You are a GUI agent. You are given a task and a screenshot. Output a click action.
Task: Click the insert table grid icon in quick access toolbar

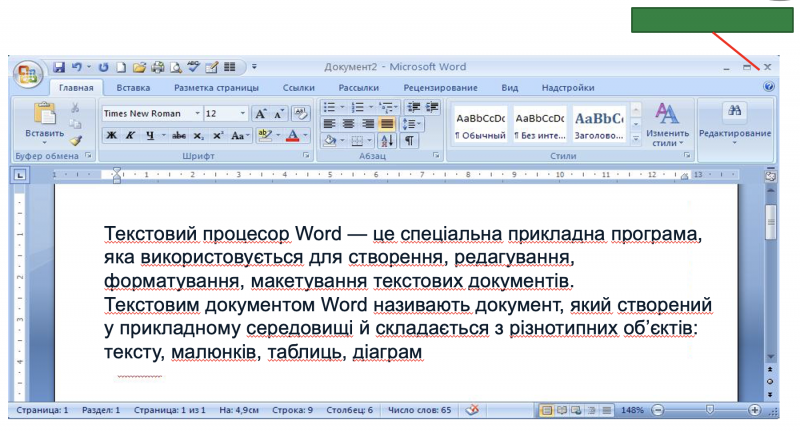click(x=230, y=67)
